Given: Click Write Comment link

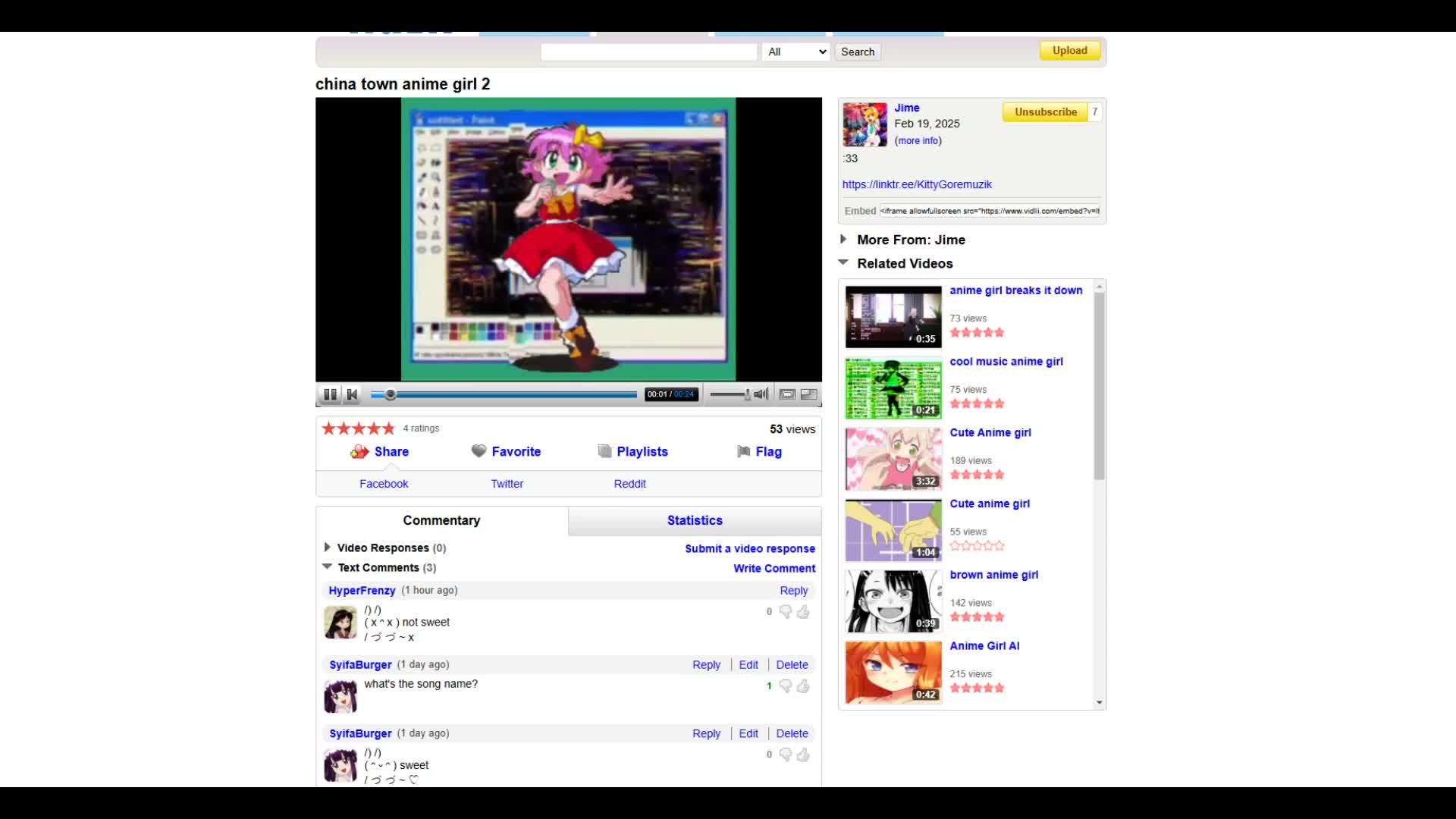Looking at the screenshot, I should coord(774,568).
